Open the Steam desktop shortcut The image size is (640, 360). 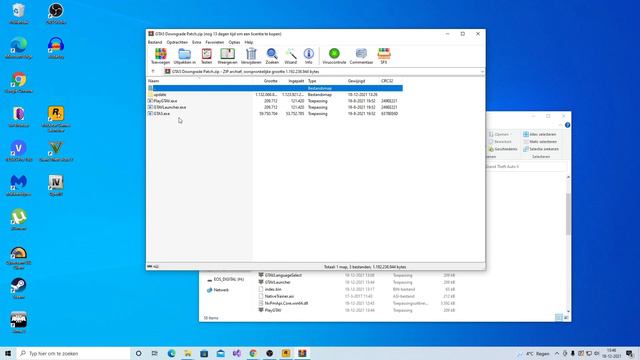click(x=18, y=289)
